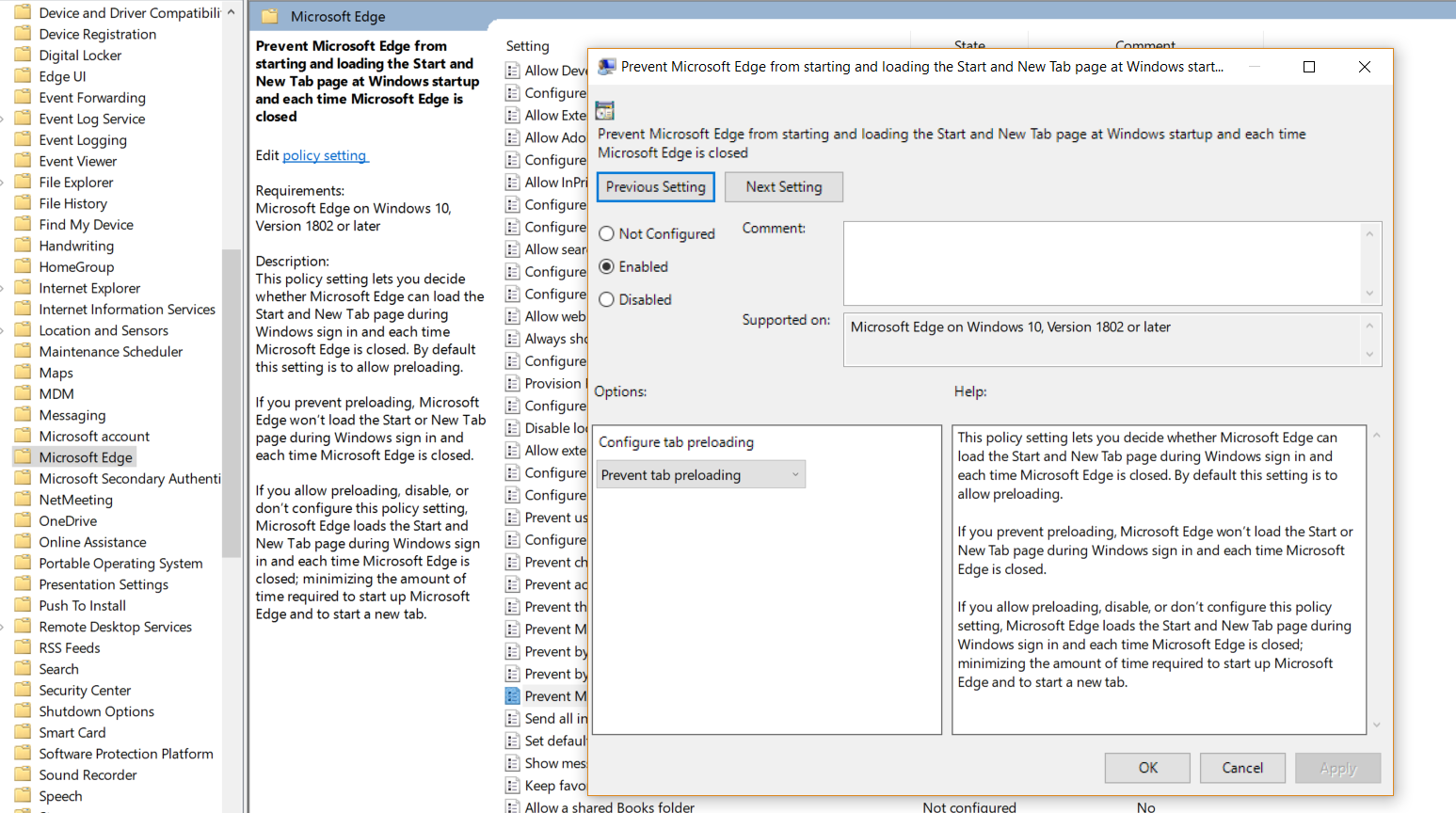Select the 'Show mes' setting row
This screenshot has height=813, width=1456.
(x=555, y=763)
